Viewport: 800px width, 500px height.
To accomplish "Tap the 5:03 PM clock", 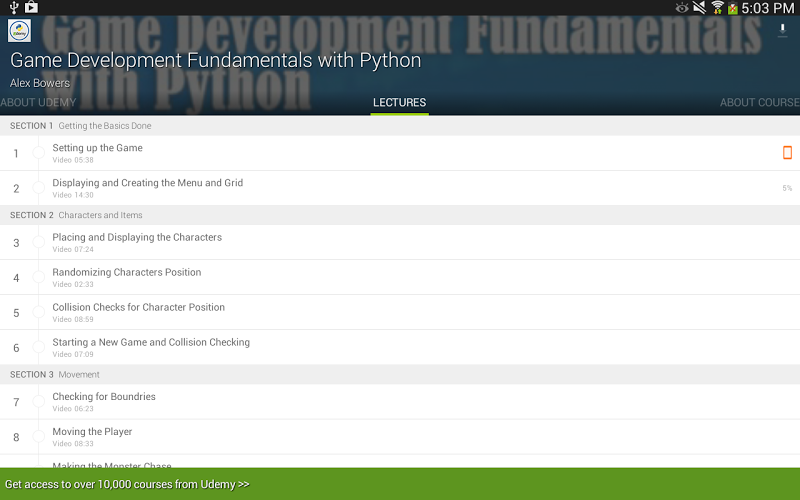I will pos(767,8).
